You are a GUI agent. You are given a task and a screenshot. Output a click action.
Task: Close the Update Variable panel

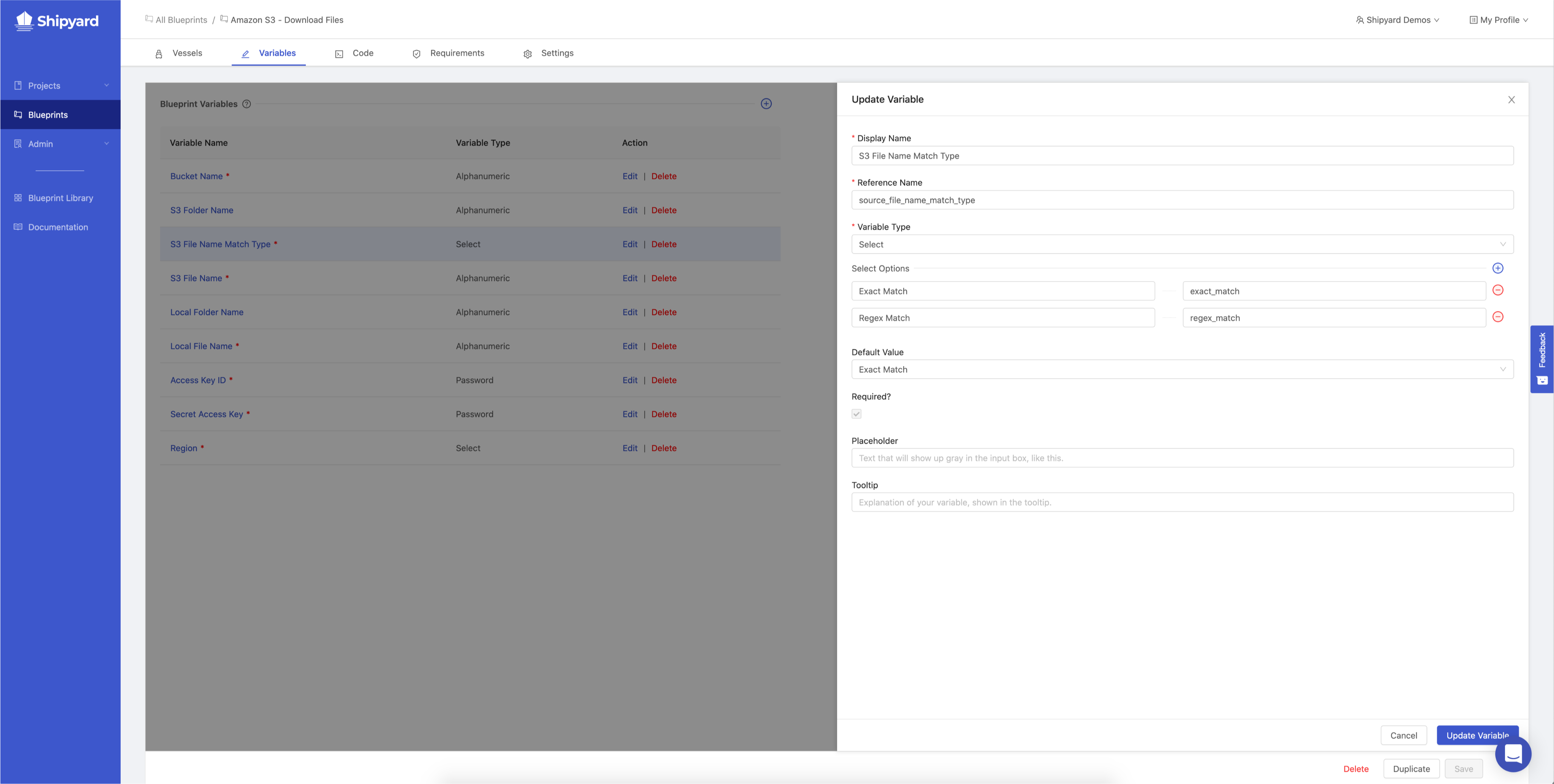(x=1511, y=99)
